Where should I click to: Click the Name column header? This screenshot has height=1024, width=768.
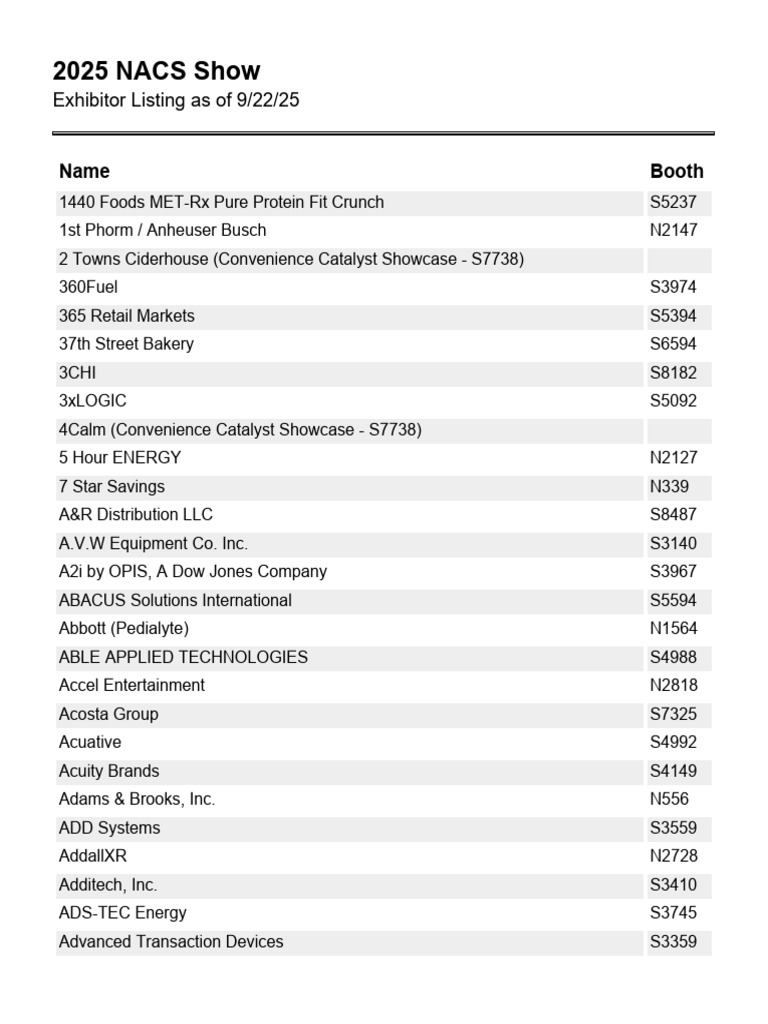point(84,171)
